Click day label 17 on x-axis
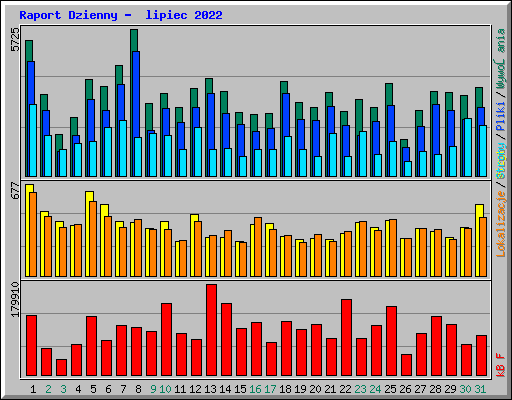The image size is (512, 400). (x=270, y=389)
